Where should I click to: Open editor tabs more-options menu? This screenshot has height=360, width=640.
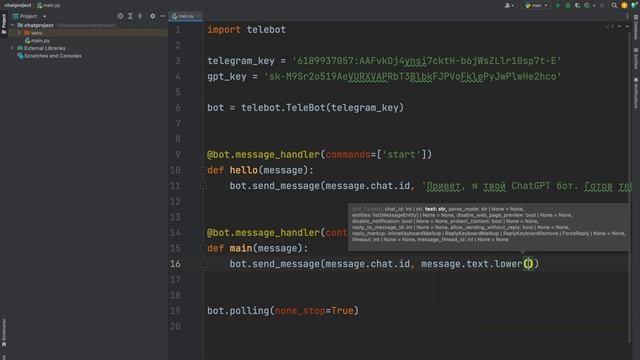click(x=627, y=16)
